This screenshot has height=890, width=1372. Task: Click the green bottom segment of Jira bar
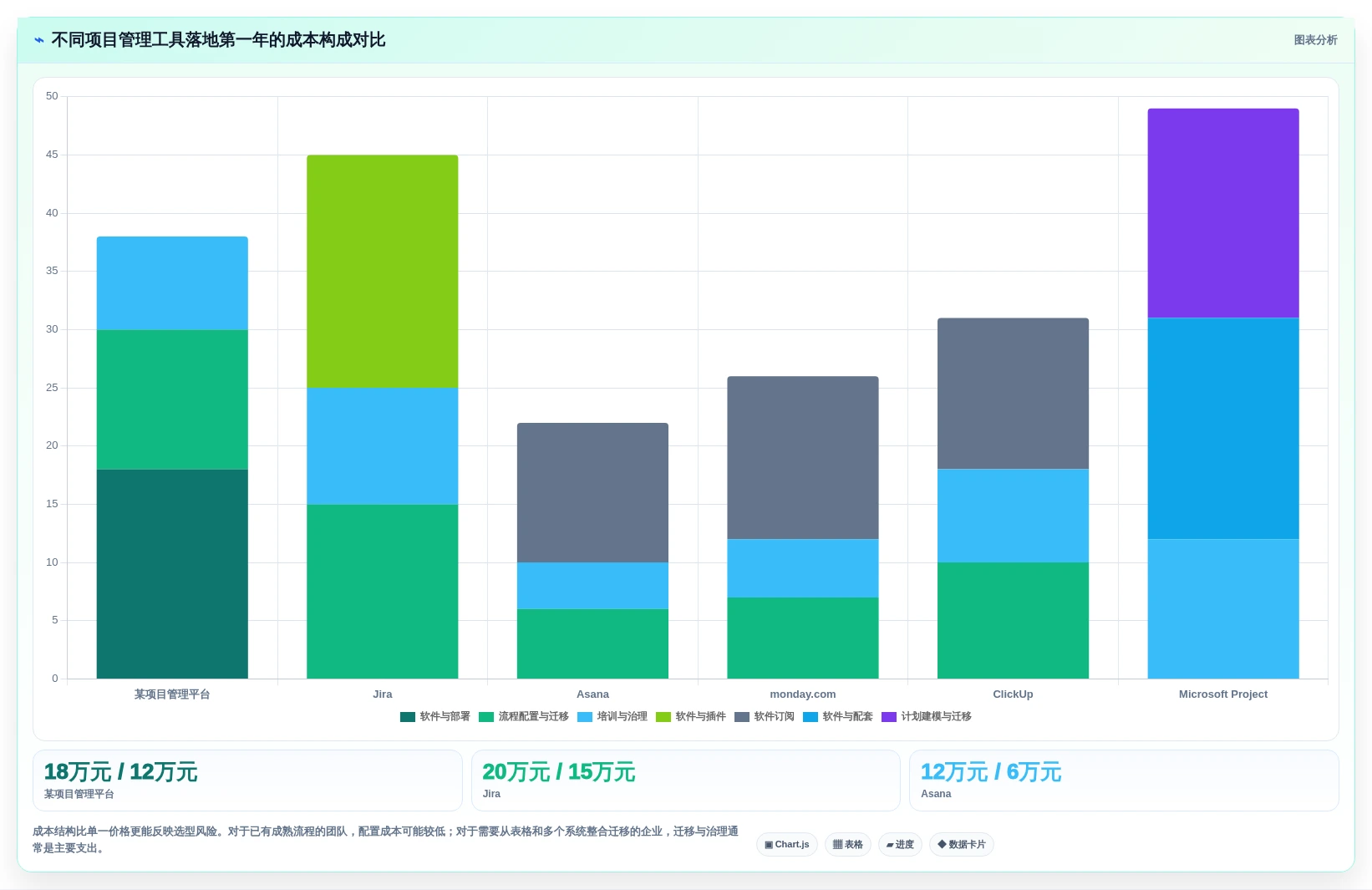[x=383, y=592]
